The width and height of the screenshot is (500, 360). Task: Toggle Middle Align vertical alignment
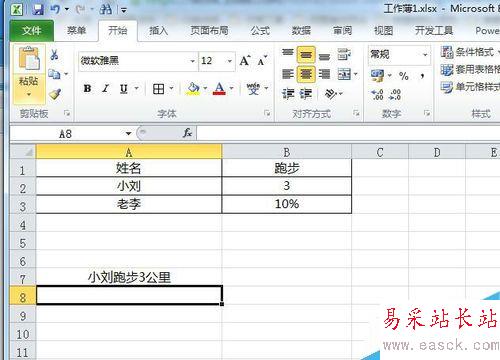(306, 54)
